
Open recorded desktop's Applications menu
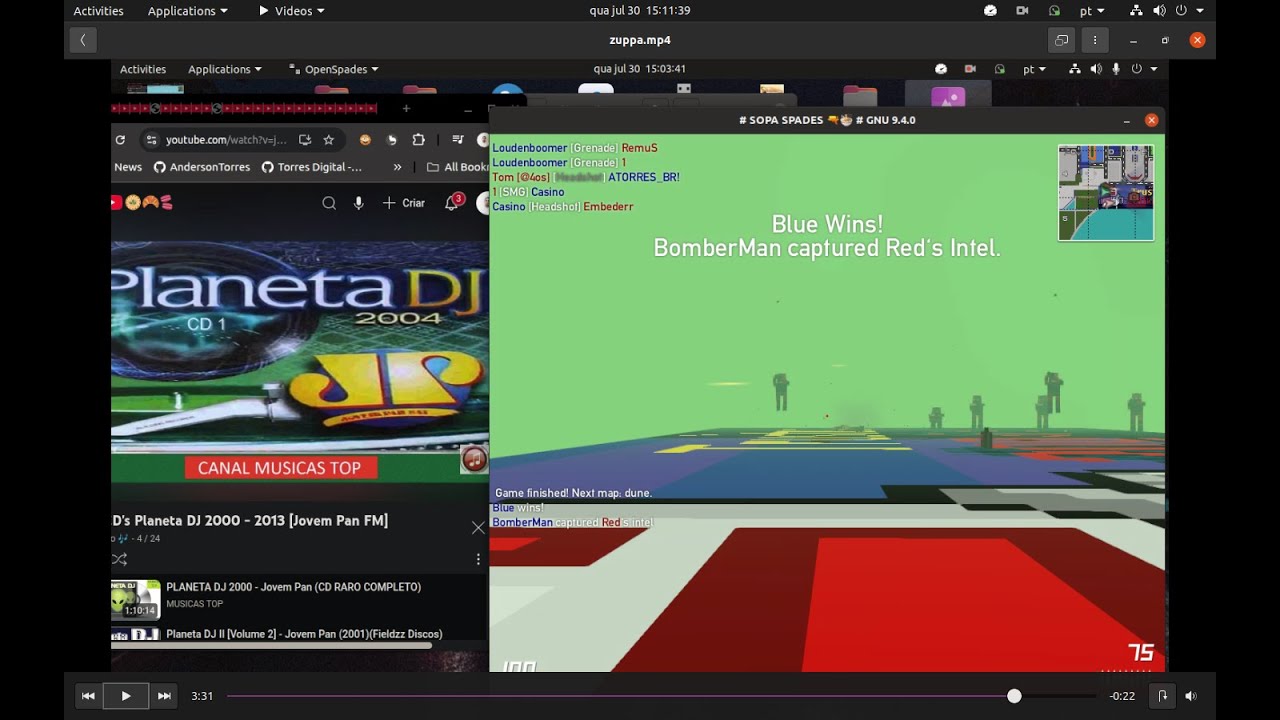tap(225, 69)
